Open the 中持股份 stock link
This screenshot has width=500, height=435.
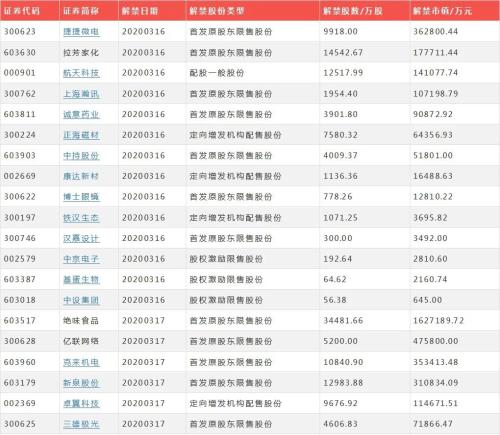81,156
